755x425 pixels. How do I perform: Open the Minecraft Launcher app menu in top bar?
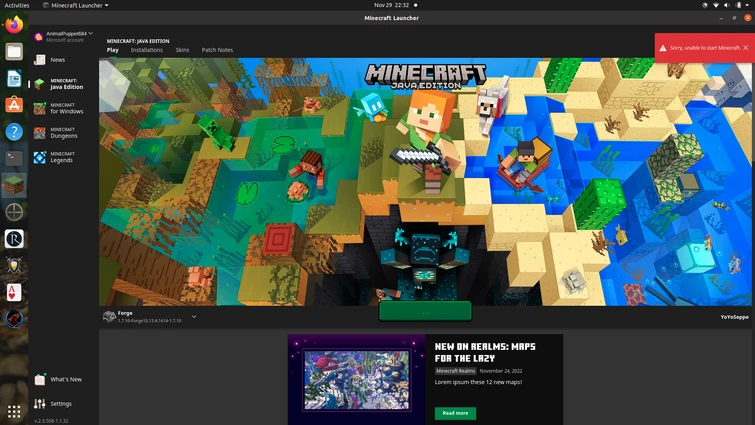click(x=76, y=5)
